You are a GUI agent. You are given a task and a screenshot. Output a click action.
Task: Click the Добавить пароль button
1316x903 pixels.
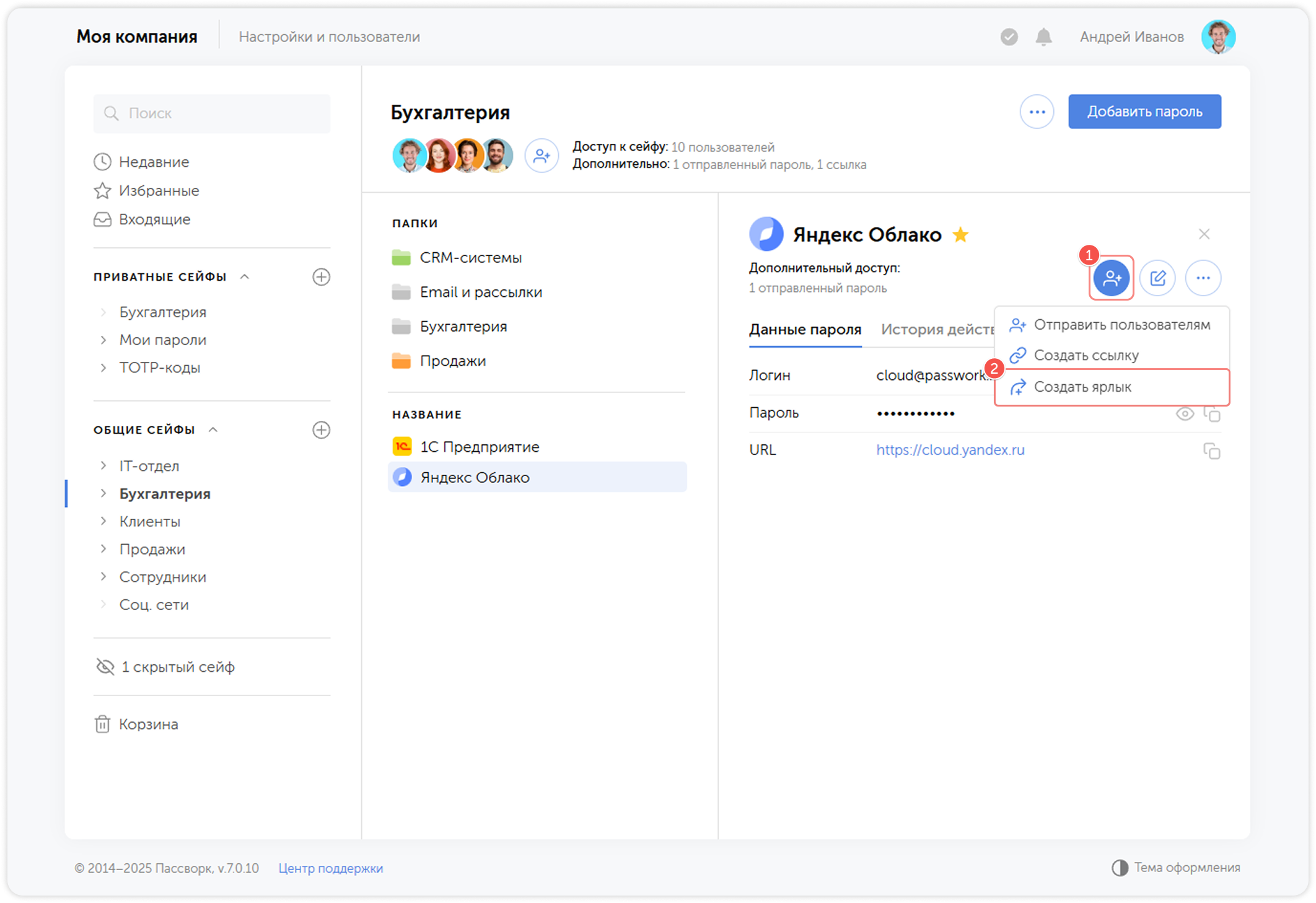[x=1144, y=112]
